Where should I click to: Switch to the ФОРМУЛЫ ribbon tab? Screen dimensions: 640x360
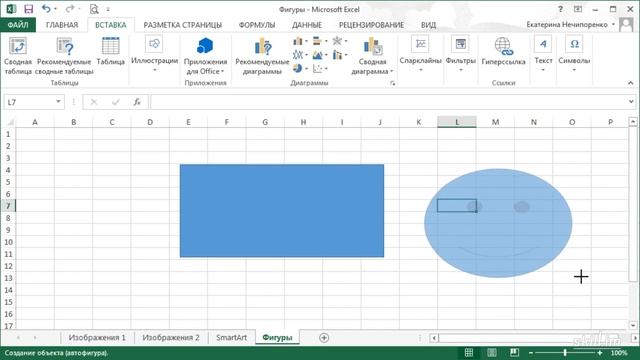tap(257, 25)
